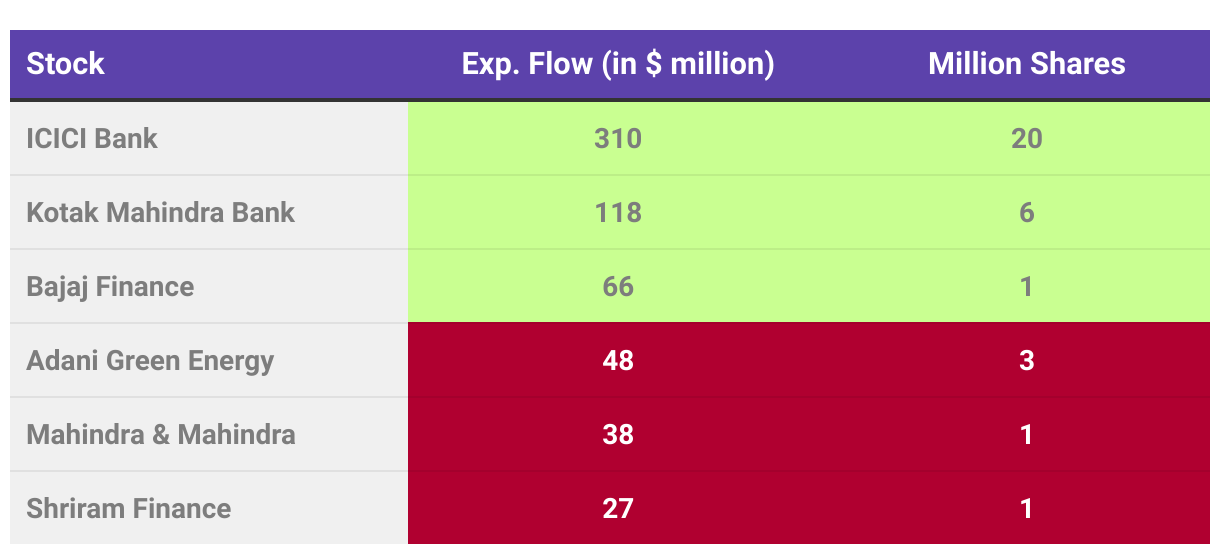
Task: Click Bajaj Finance's 66 flow value
Action: pos(618,286)
